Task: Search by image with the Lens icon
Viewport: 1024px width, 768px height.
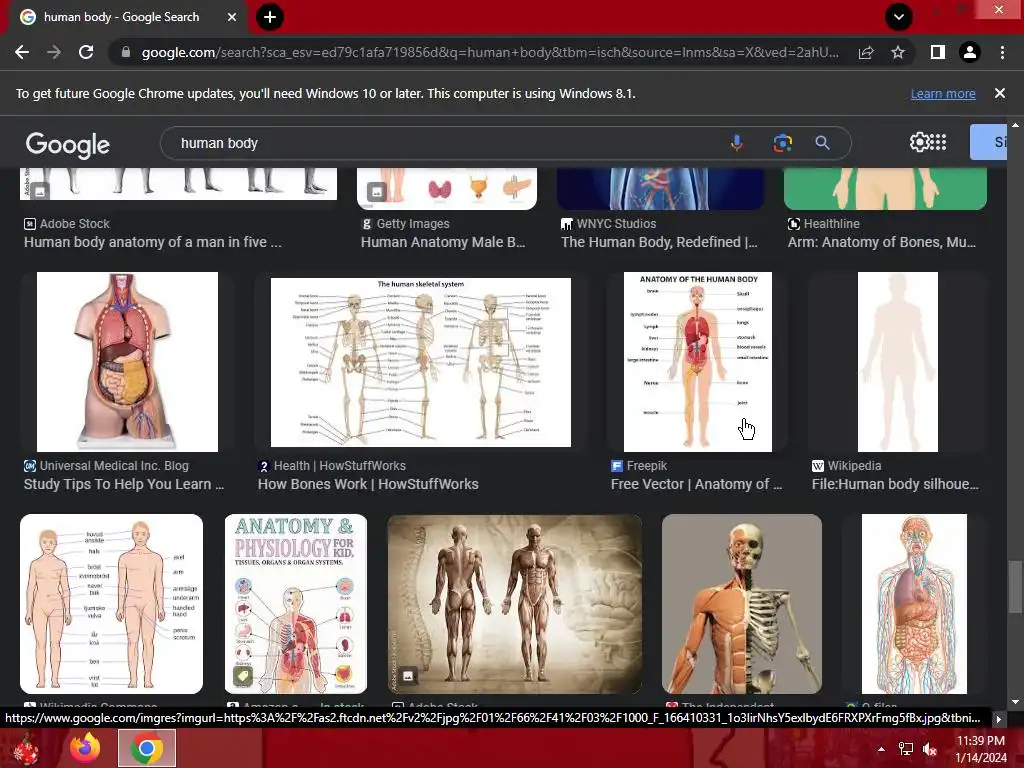Action: (782, 143)
